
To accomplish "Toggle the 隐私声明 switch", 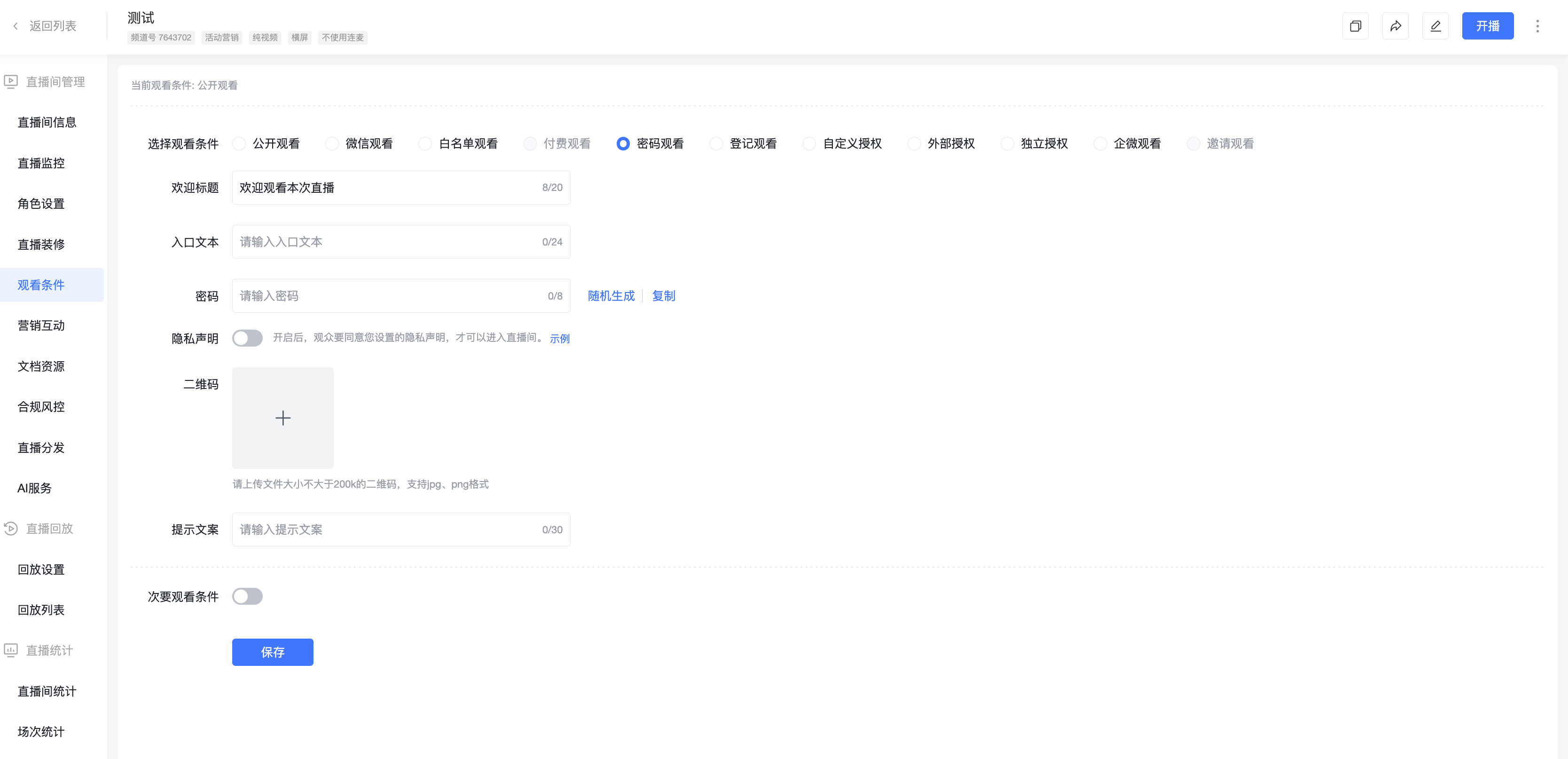I will click(x=247, y=338).
